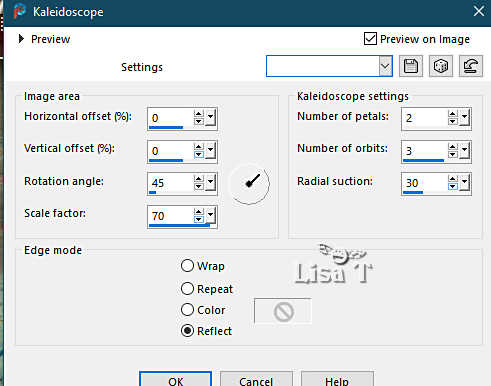Toggle the Preview on Image checkbox
491x386 pixels.
pyautogui.click(x=370, y=39)
